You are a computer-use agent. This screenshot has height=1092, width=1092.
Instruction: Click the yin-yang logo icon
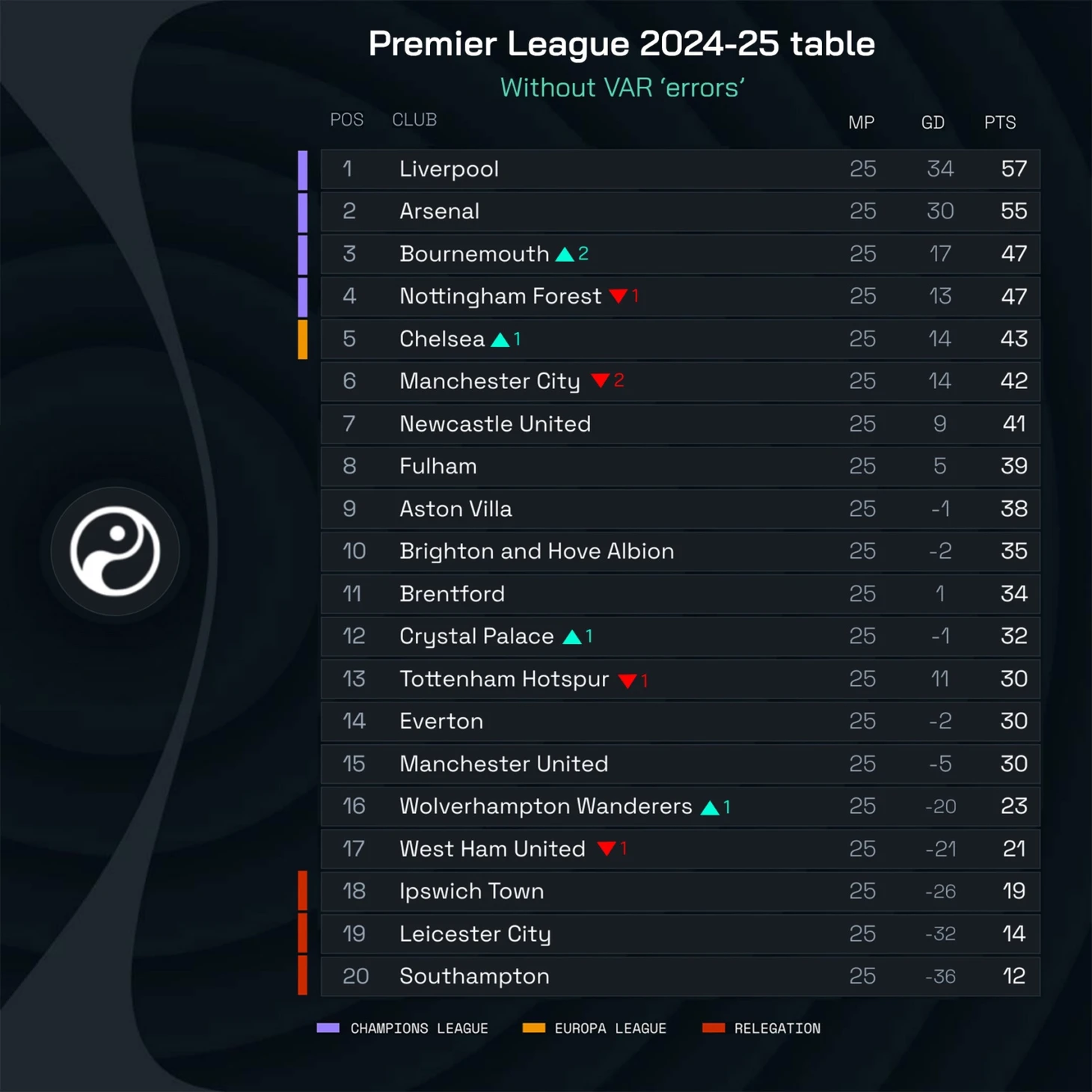coord(115,551)
